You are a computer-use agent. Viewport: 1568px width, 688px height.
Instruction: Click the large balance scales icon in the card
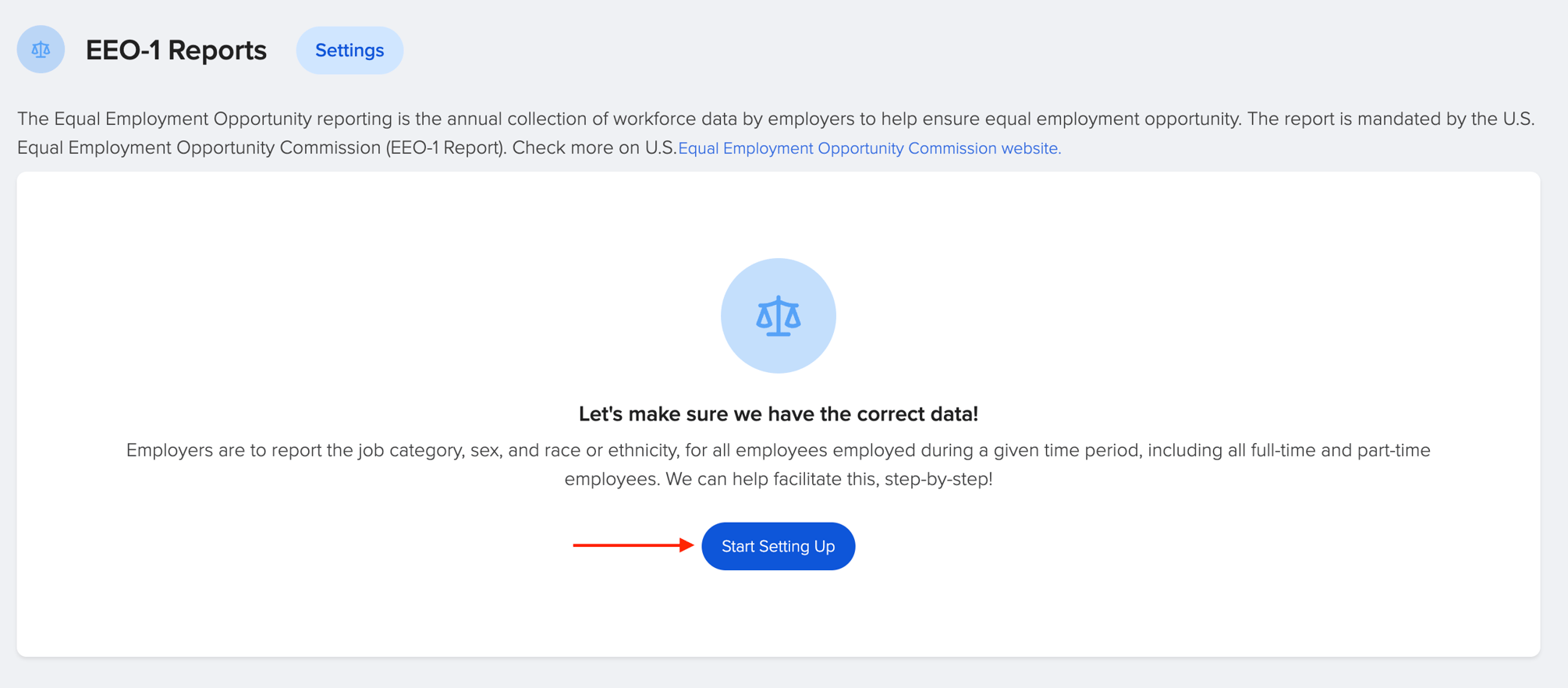click(778, 316)
